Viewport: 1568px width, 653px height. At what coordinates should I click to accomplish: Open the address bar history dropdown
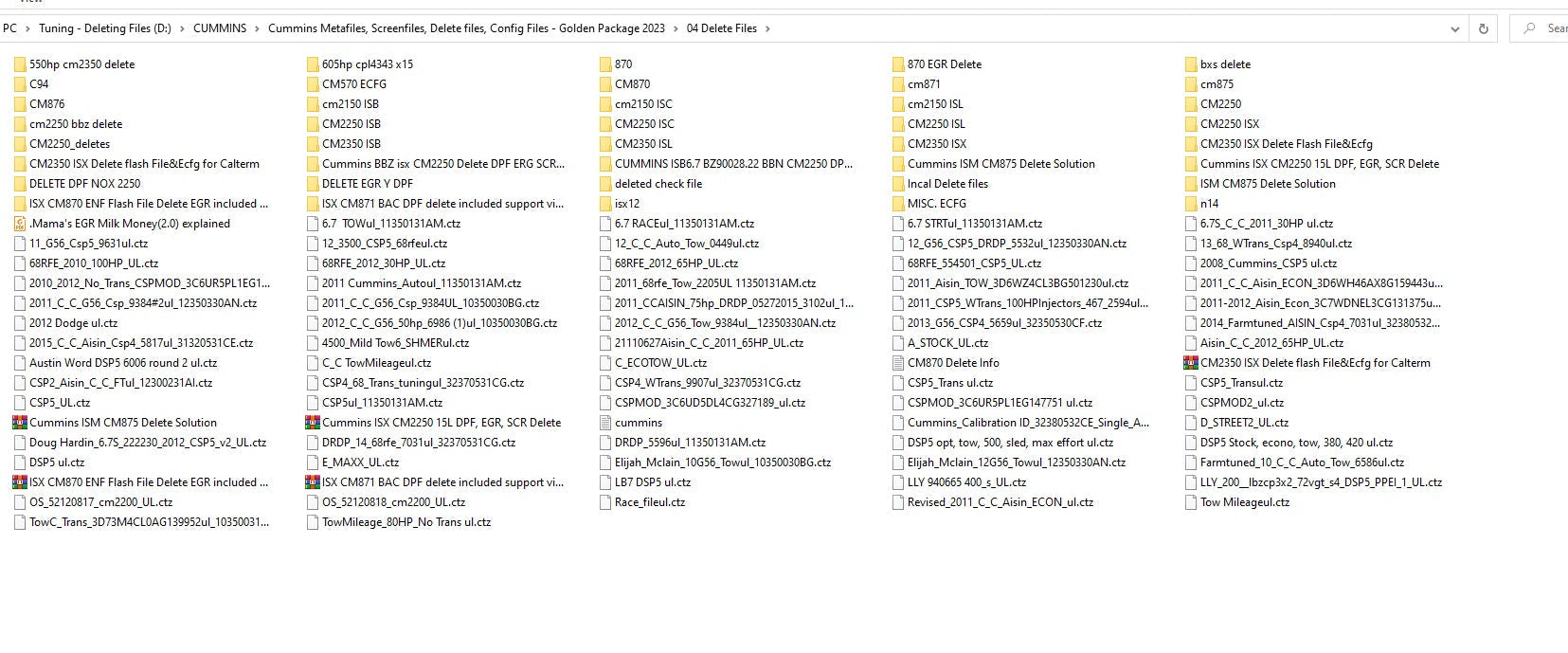tap(1455, 28)
